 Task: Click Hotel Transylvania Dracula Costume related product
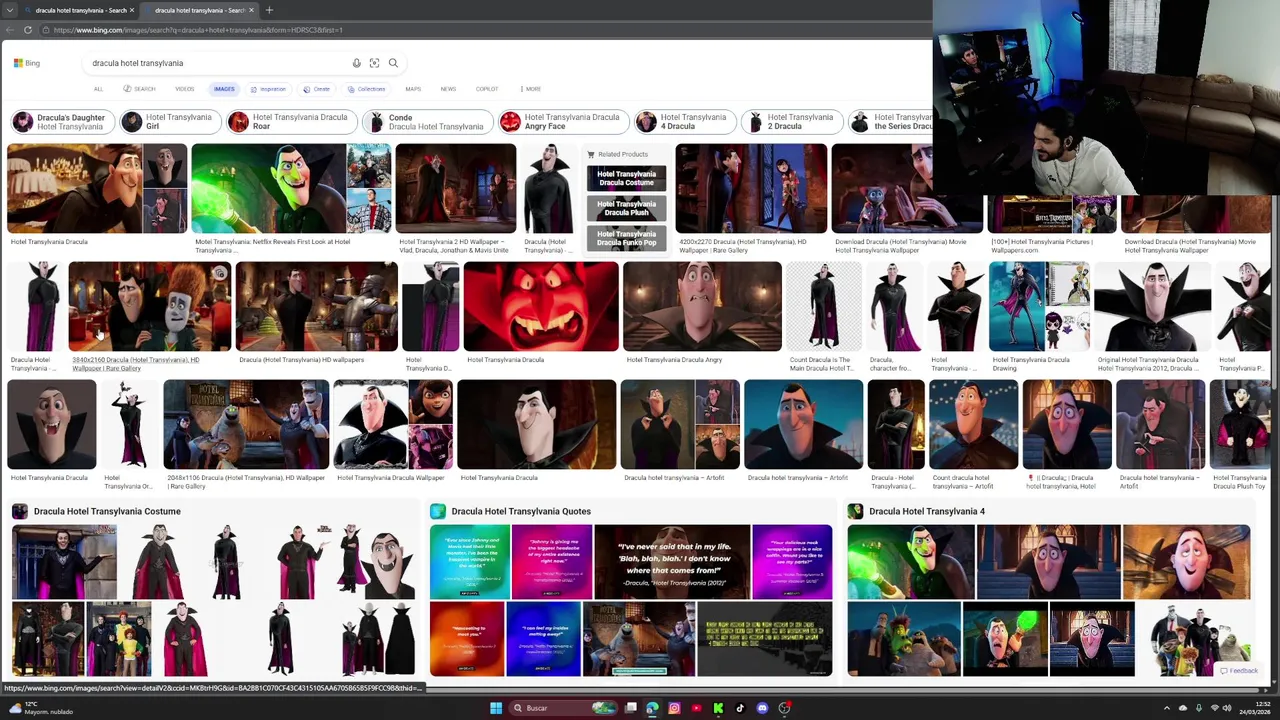(626, 178)
